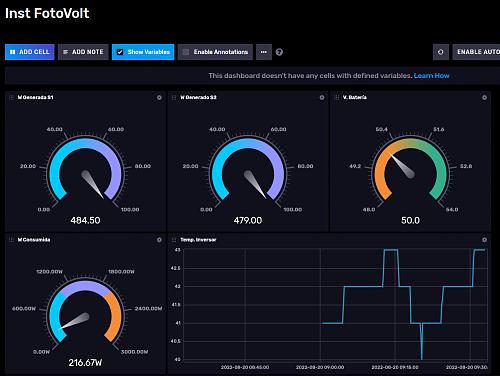Click the Temp. Inversor line at its lowest dip

[x=422, y=358]
